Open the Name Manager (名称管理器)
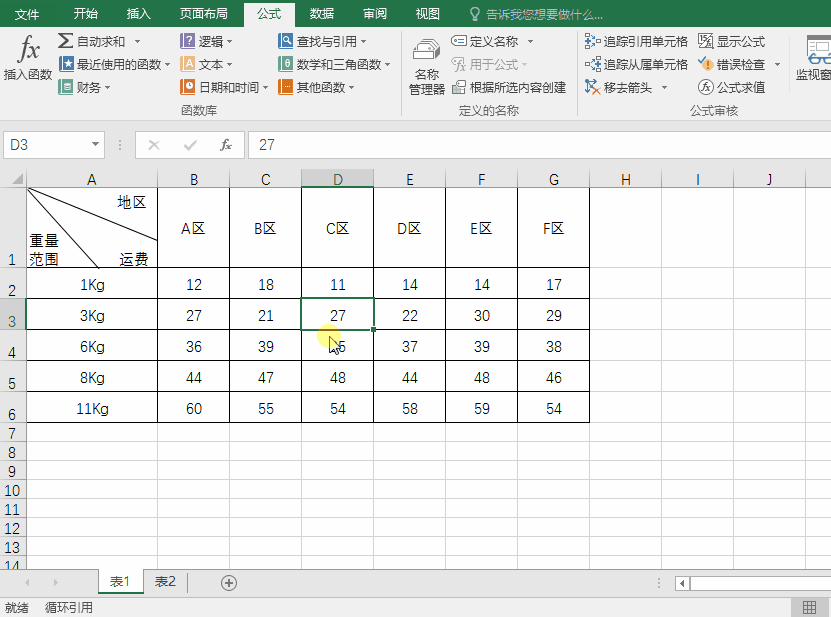Screen dimensions: 831x617 pos(427,66)
